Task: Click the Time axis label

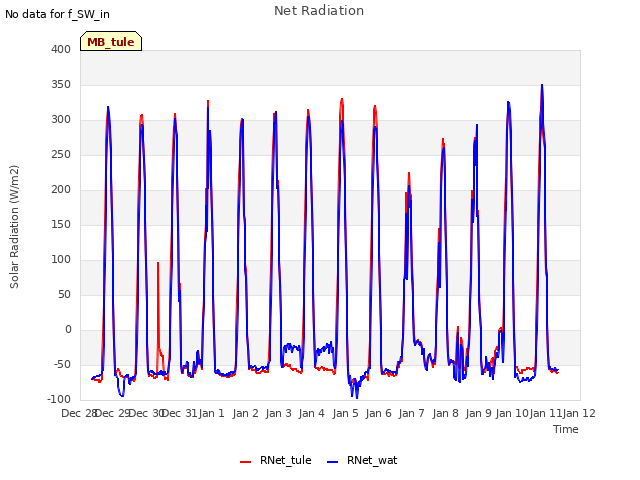Action: coord(566,429)
